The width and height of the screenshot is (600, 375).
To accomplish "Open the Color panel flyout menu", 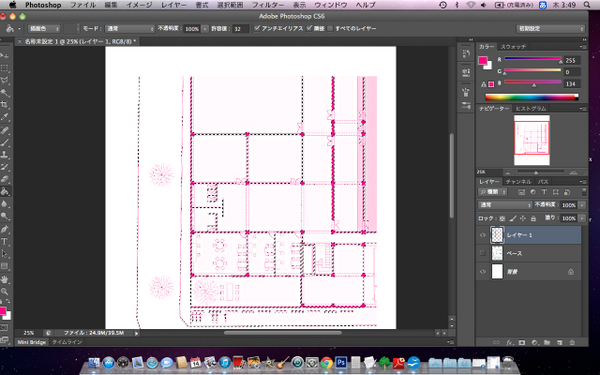I will click(583, 47).
